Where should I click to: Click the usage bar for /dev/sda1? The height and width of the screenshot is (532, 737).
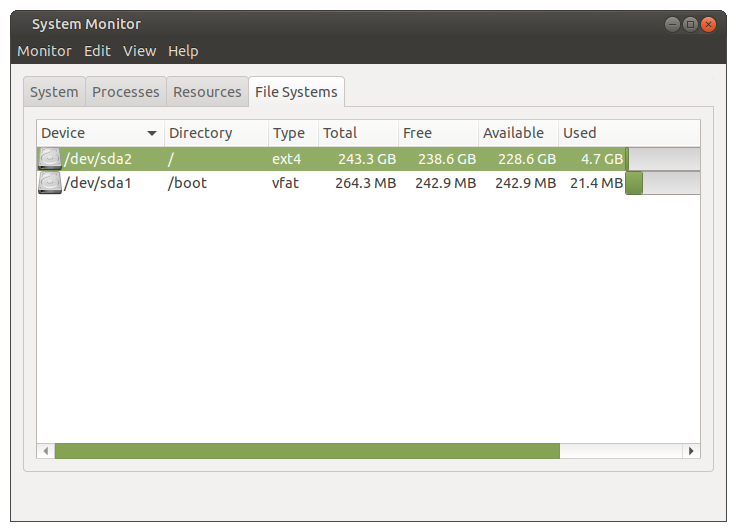pyautogui.click(x=663, y=183)
